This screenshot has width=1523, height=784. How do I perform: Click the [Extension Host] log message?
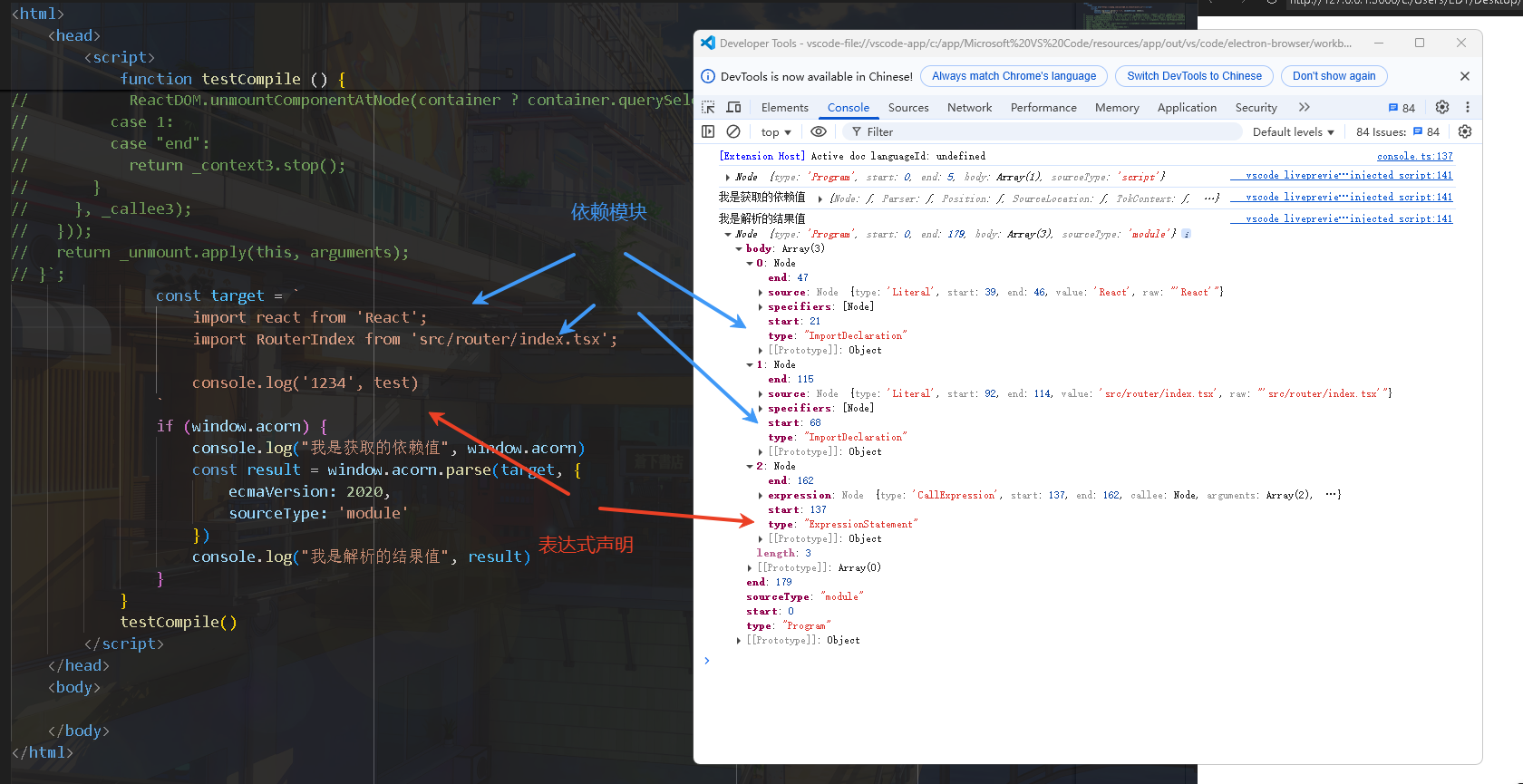click(x=852, y=156)
